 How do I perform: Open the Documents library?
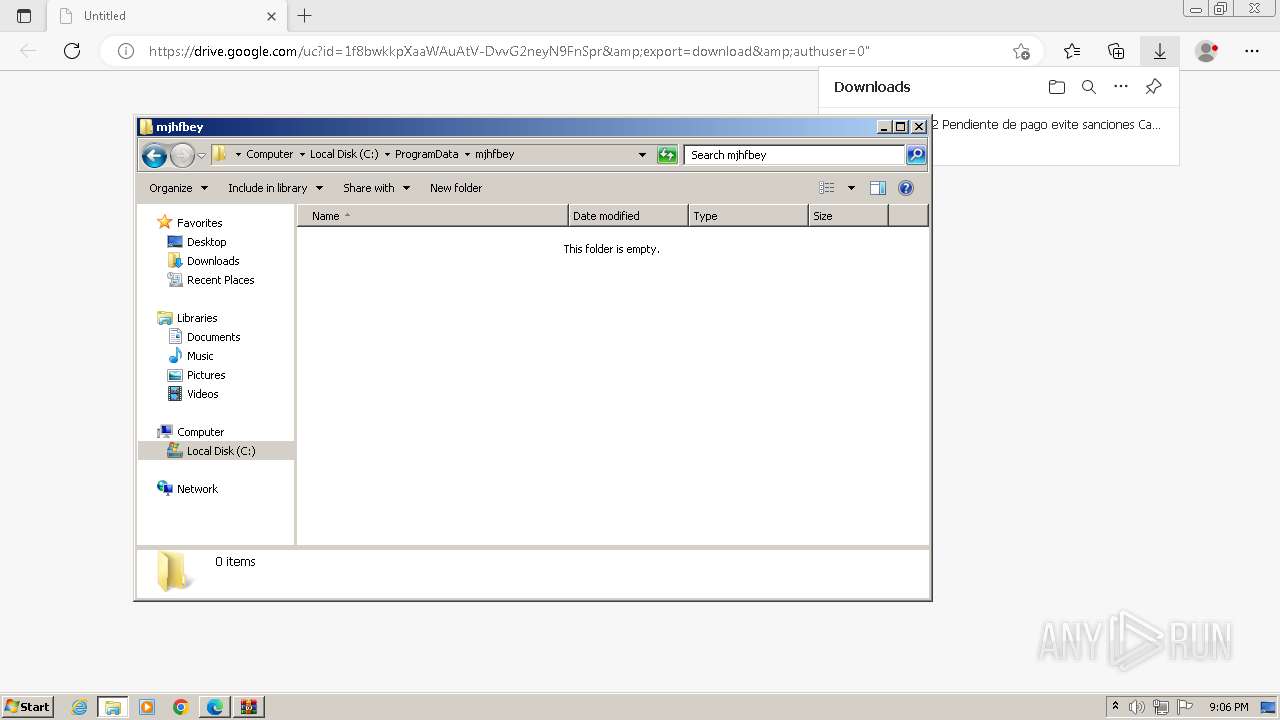[x=213, y=337]
